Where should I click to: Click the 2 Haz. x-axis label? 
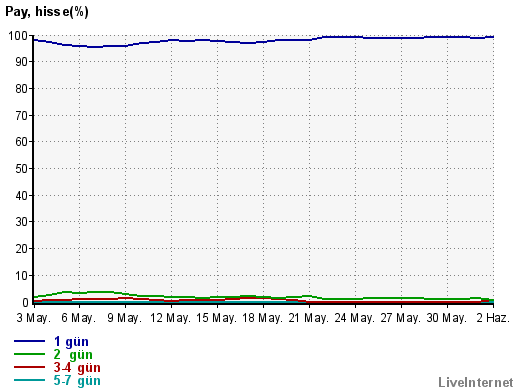tap(493, 318)
